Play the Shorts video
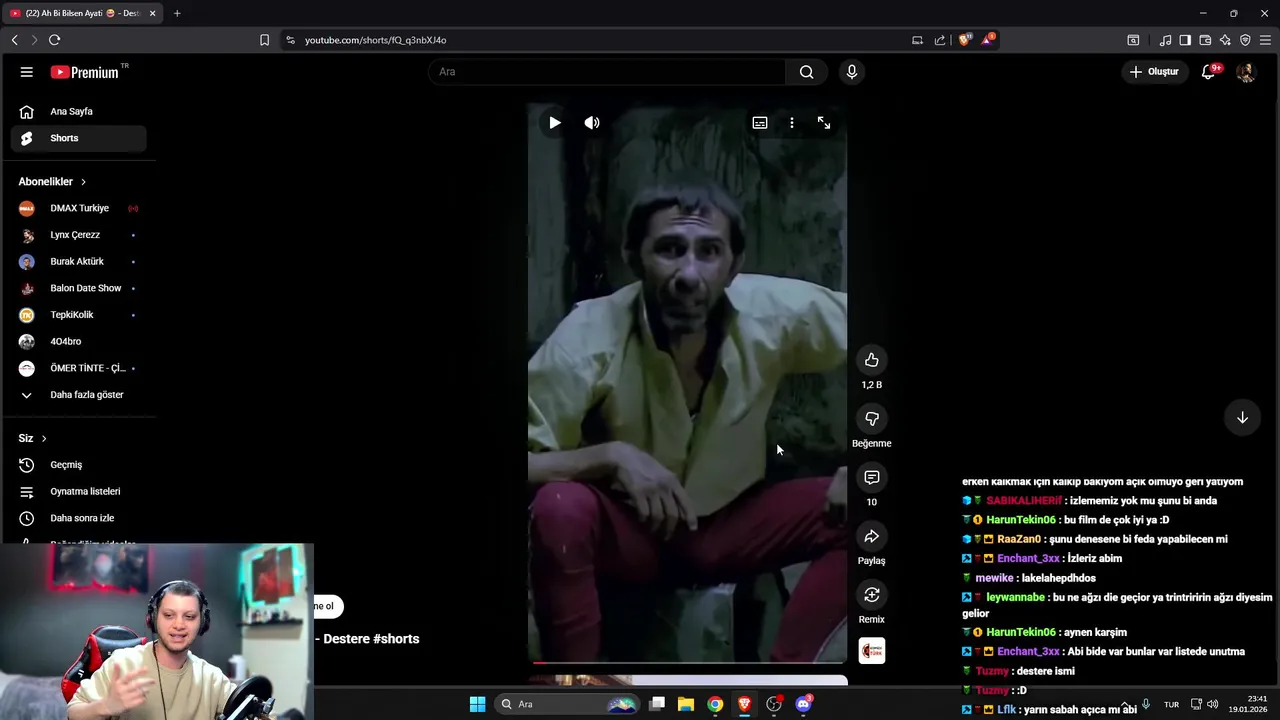This screenshot has height=720, width=1280. click(x=555, y=123)
